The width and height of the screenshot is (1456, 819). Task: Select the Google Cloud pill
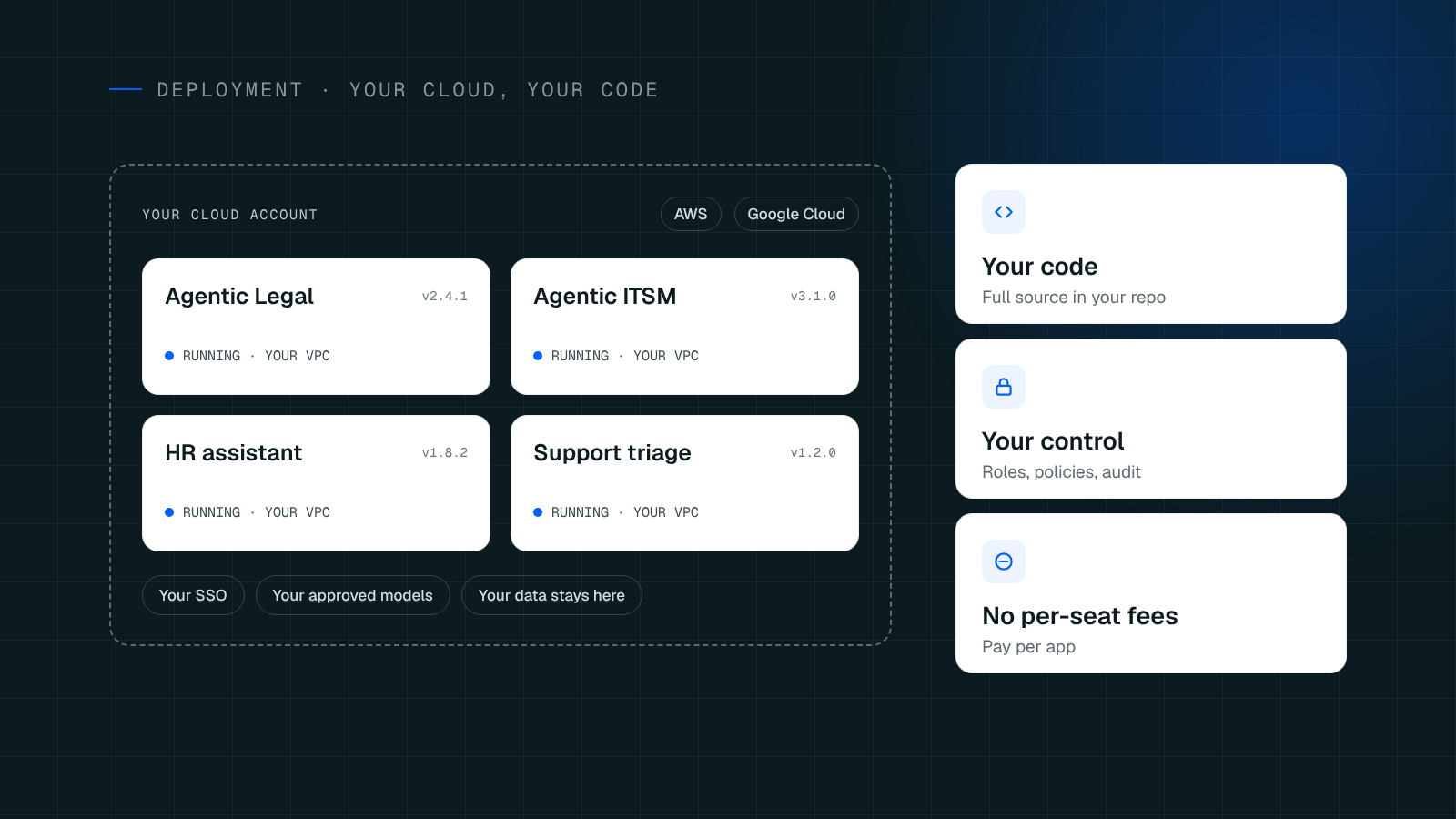796,214
